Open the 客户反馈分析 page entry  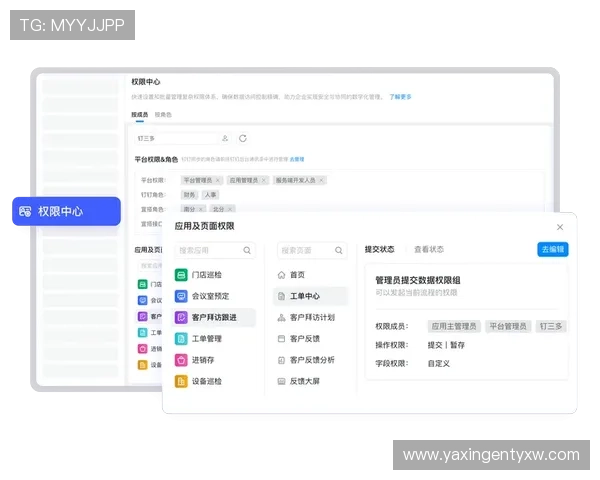point(311,360)
